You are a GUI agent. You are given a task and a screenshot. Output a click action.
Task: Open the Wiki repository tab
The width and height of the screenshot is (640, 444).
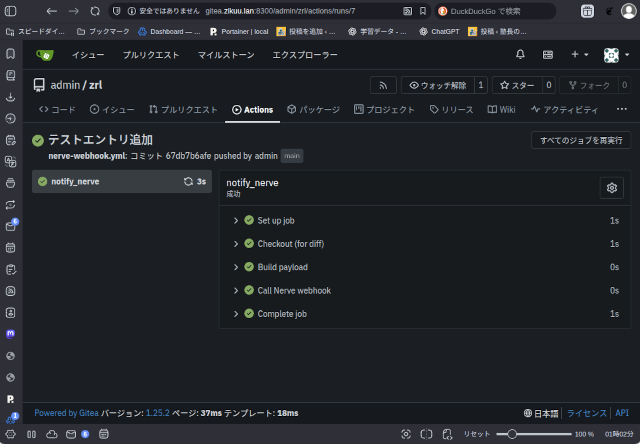(502, 109)
